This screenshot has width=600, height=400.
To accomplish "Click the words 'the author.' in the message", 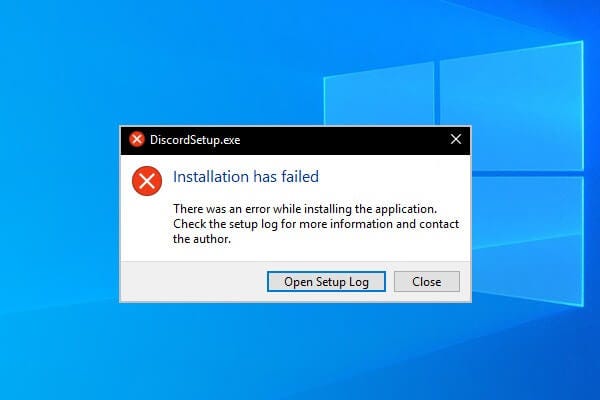I will (202, 239).
